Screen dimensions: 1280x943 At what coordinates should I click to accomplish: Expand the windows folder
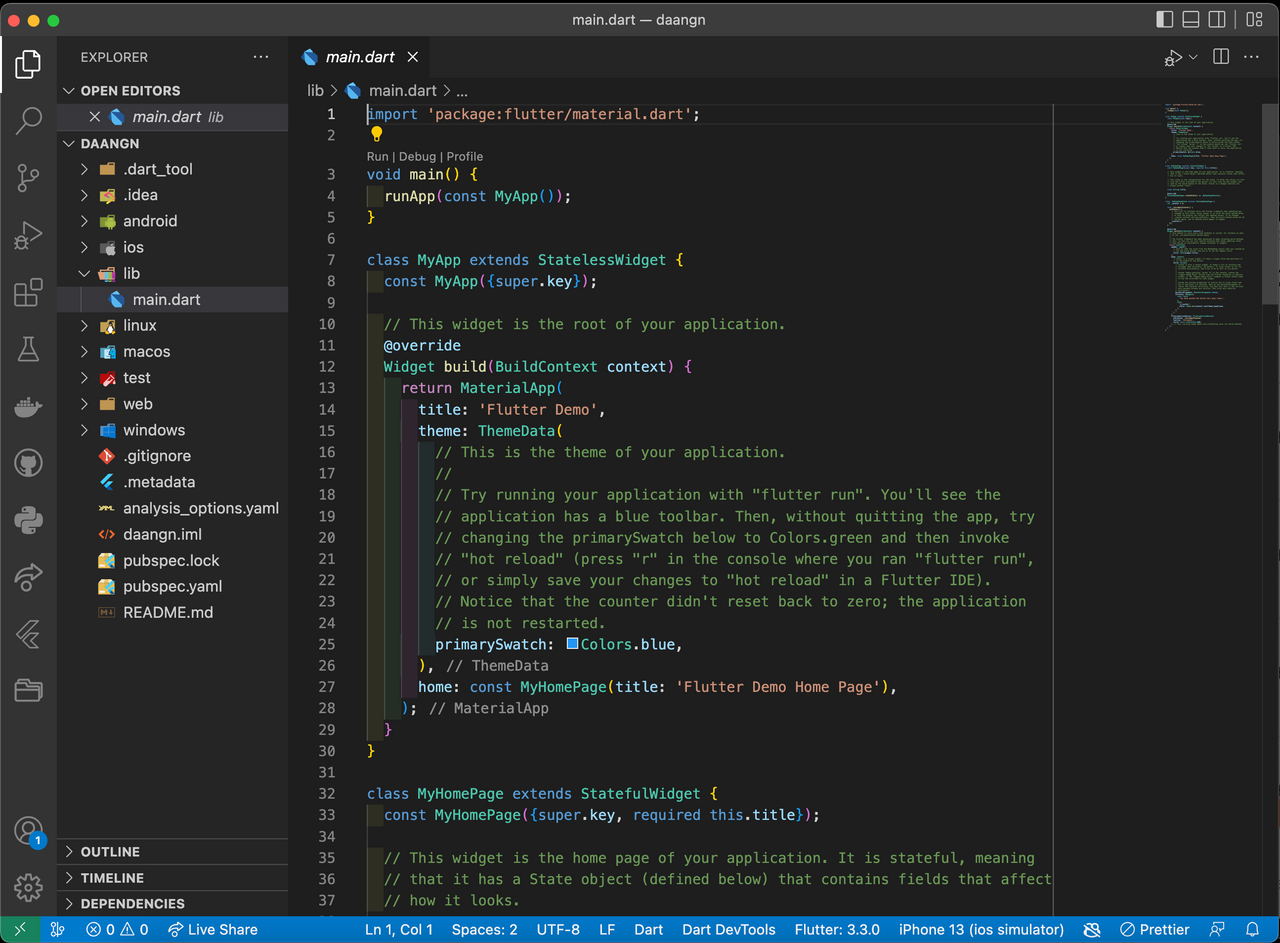coord(172,430)
